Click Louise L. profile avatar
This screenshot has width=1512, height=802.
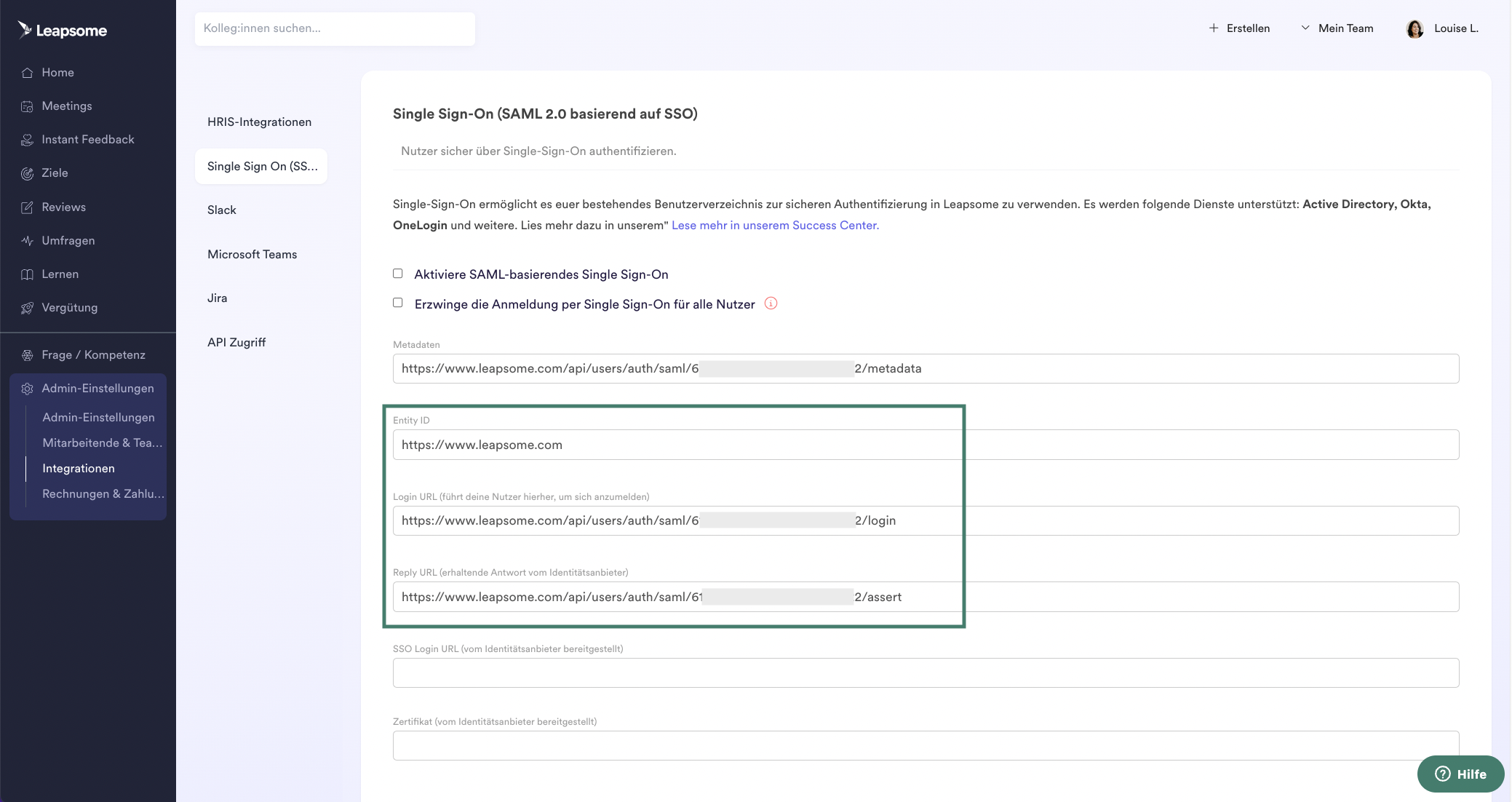click(1415, 29)
